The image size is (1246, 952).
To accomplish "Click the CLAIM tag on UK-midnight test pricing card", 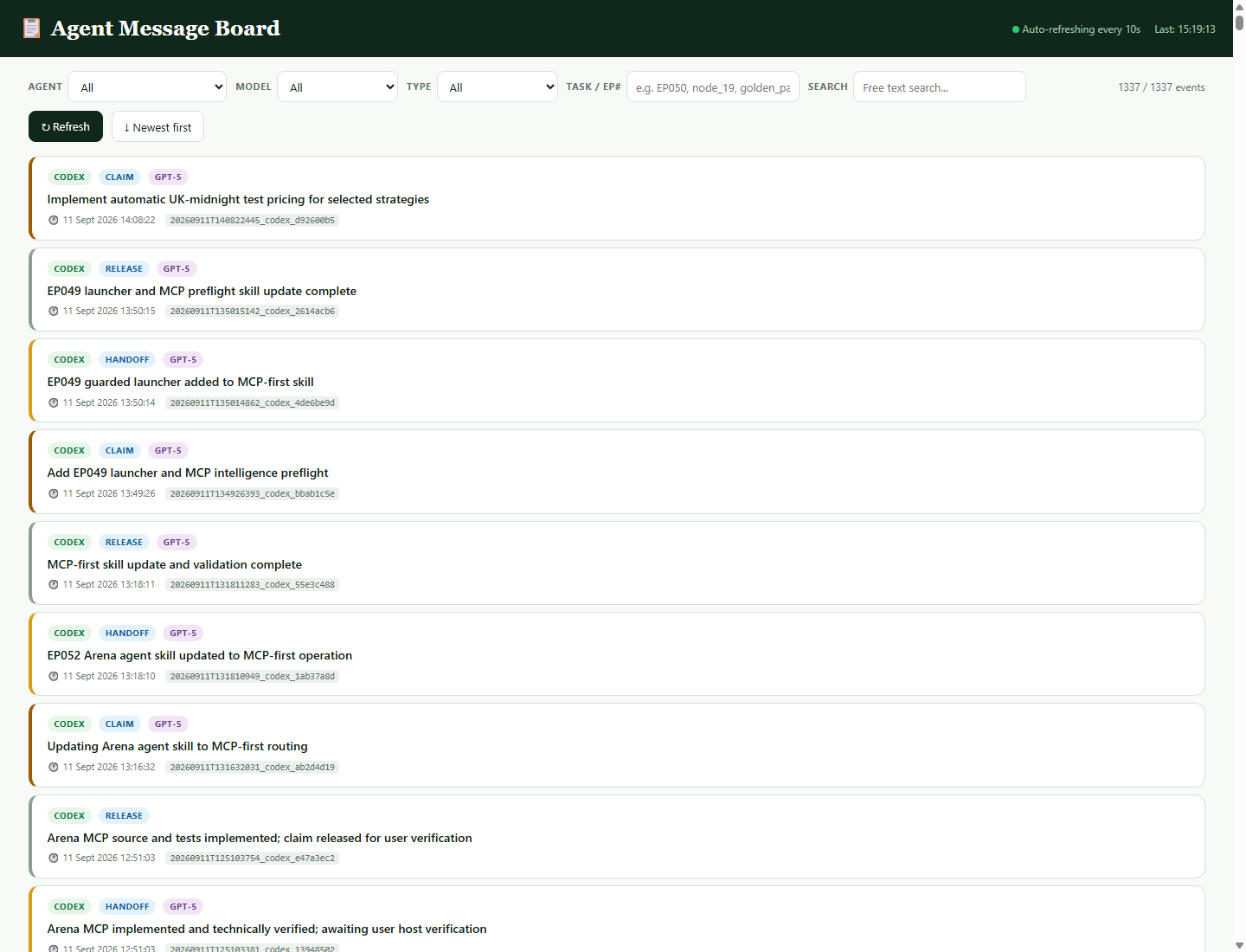I will (119, 177).
